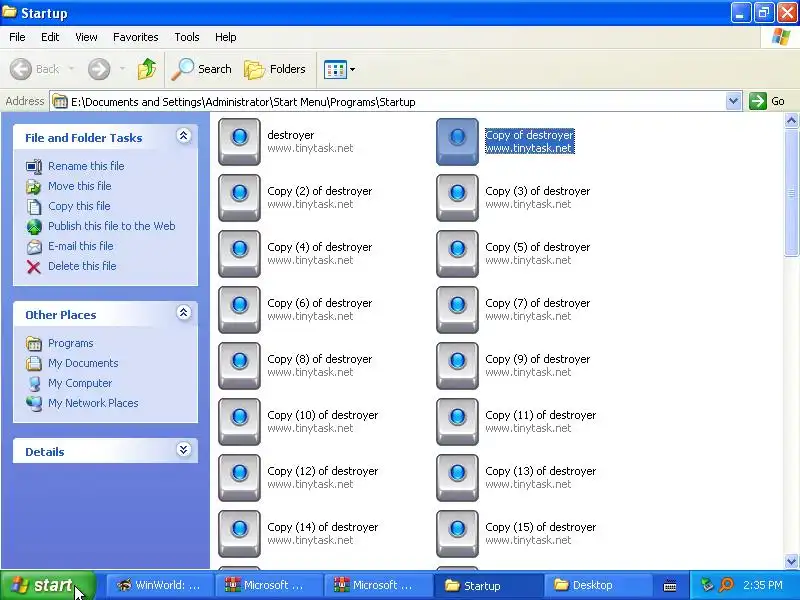The width and height of the screenshot is (800, 600).
Task: Select Copy (11) of destroyer icon
Action: (x=457, y=422)
